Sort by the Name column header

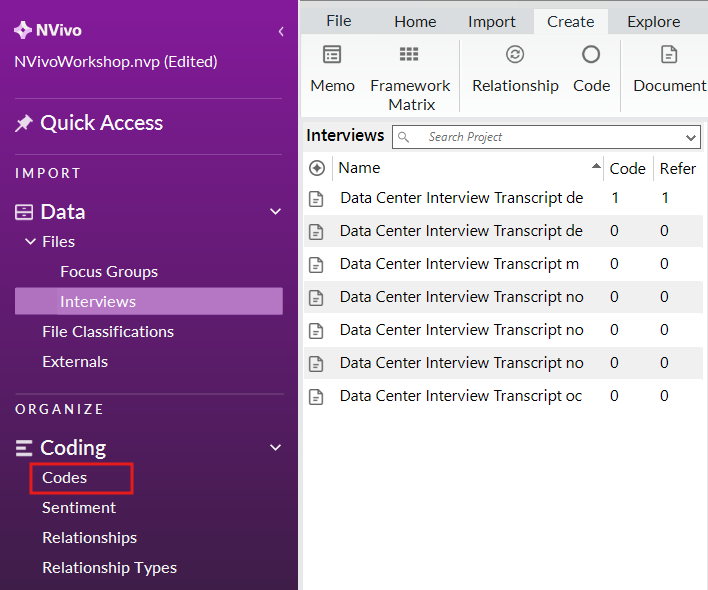pos(359,168)
